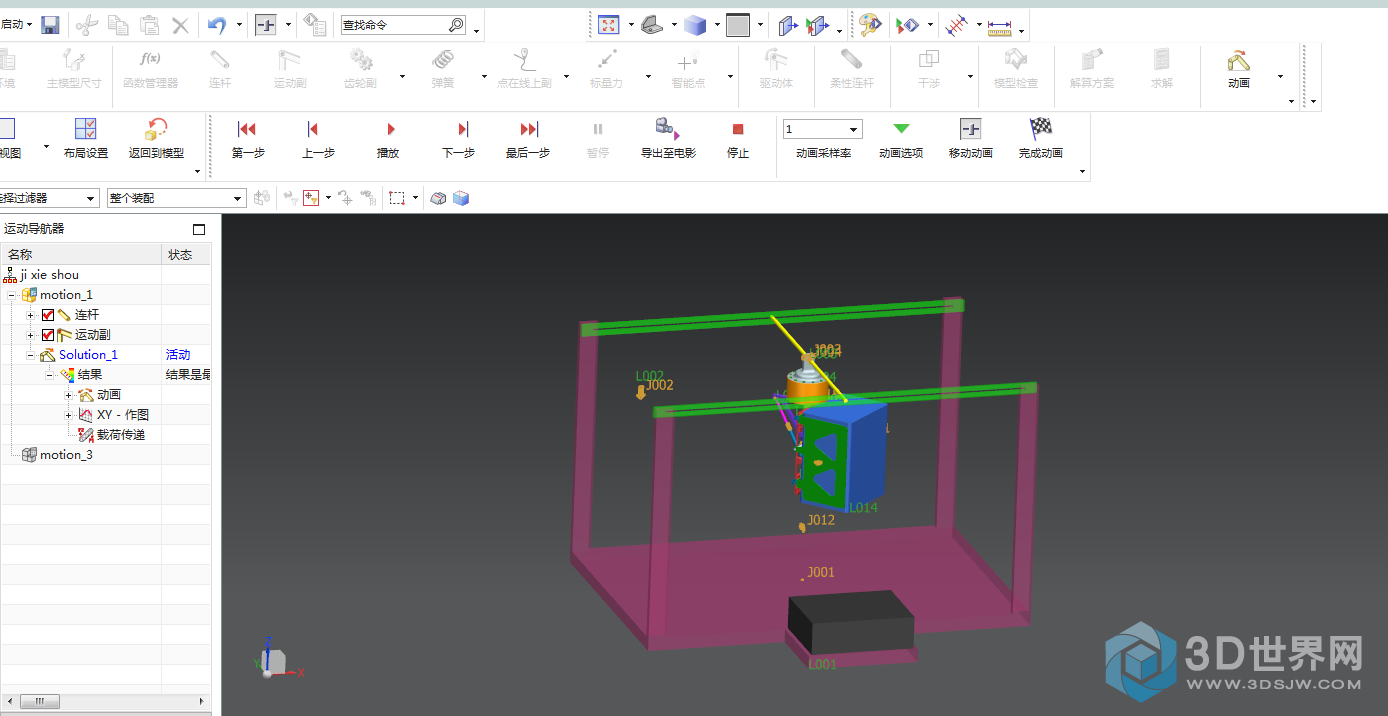Image resolution: width=1388 pixels, height=716 pixels.
Task: Open dropdown arrow beside 动画 ribbon button
Action: click(x=1280, y=77)
